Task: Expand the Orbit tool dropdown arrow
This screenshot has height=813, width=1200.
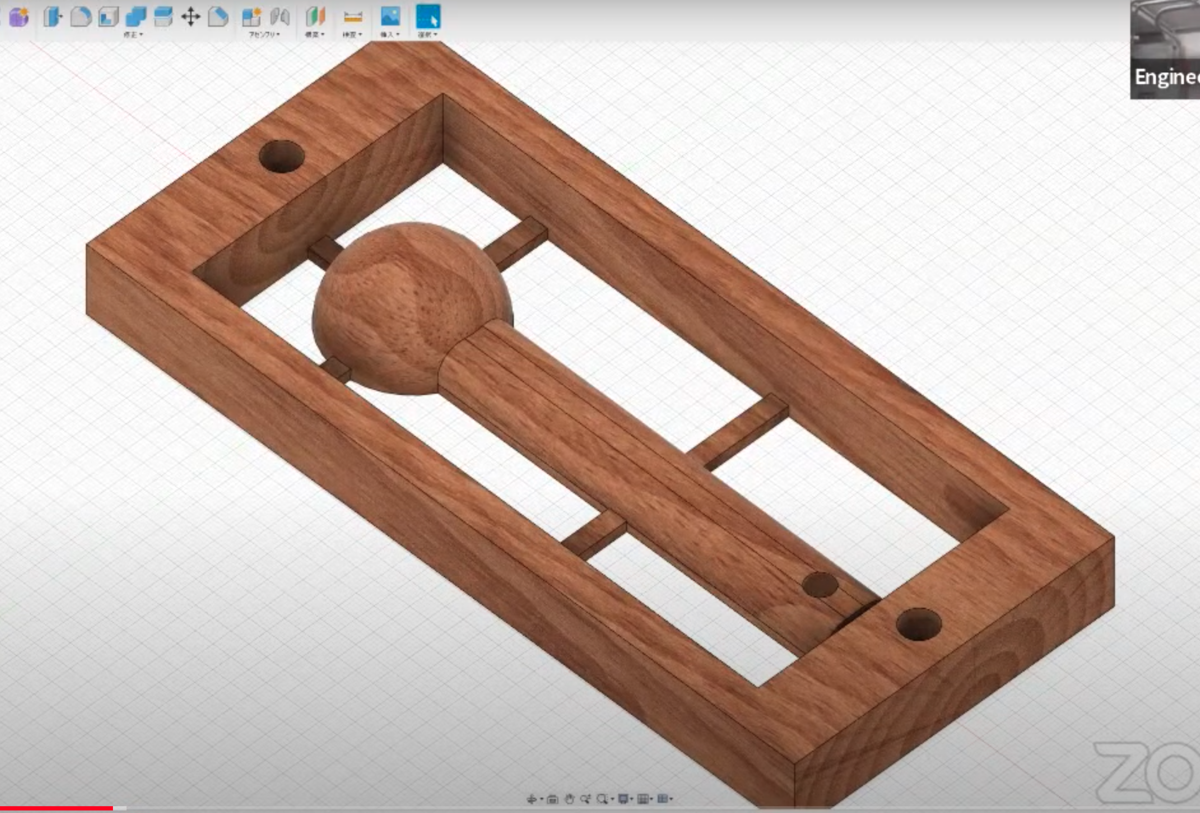Action: 541,799
